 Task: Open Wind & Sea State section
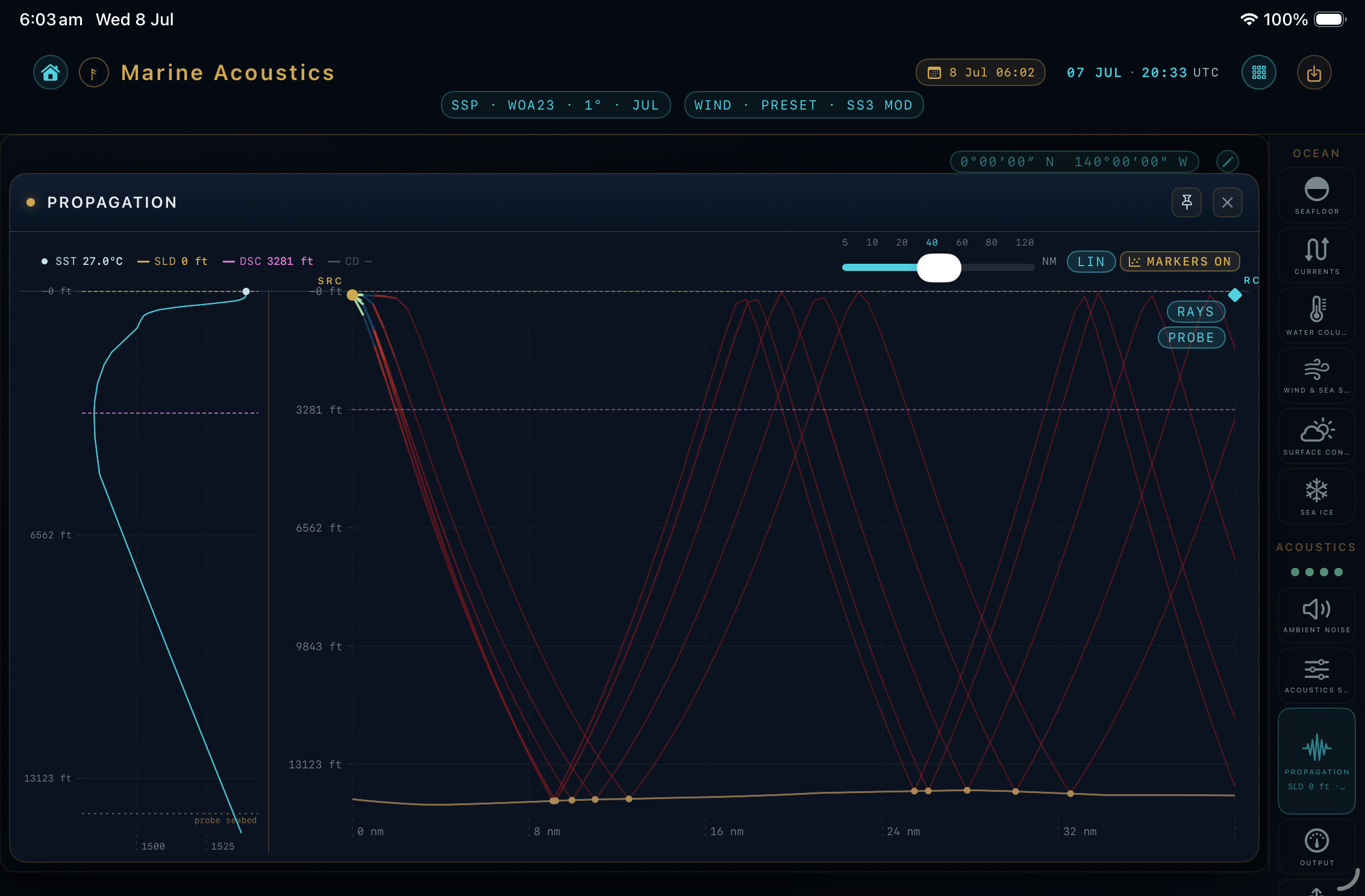pyautogui.click(x=1317, y=375)
